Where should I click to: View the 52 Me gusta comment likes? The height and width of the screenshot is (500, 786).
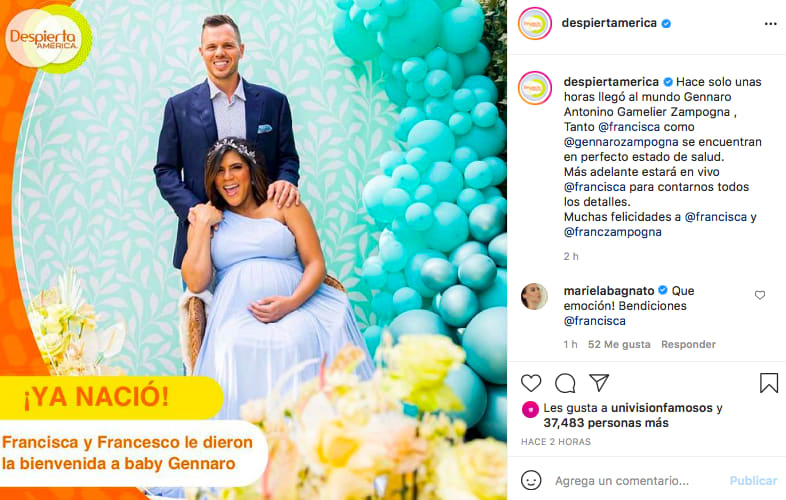(x=619, y=345)
